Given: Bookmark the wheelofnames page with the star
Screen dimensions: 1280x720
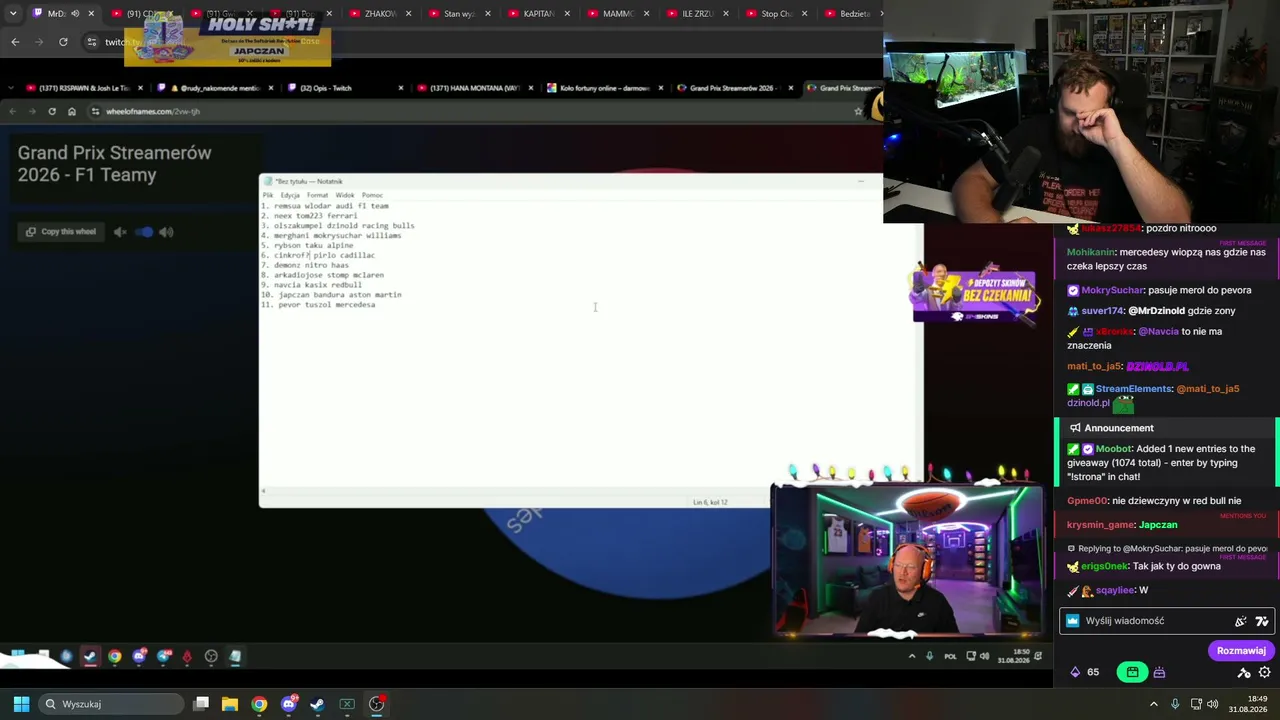Looking at the screenshot, I should pos(858,111).
